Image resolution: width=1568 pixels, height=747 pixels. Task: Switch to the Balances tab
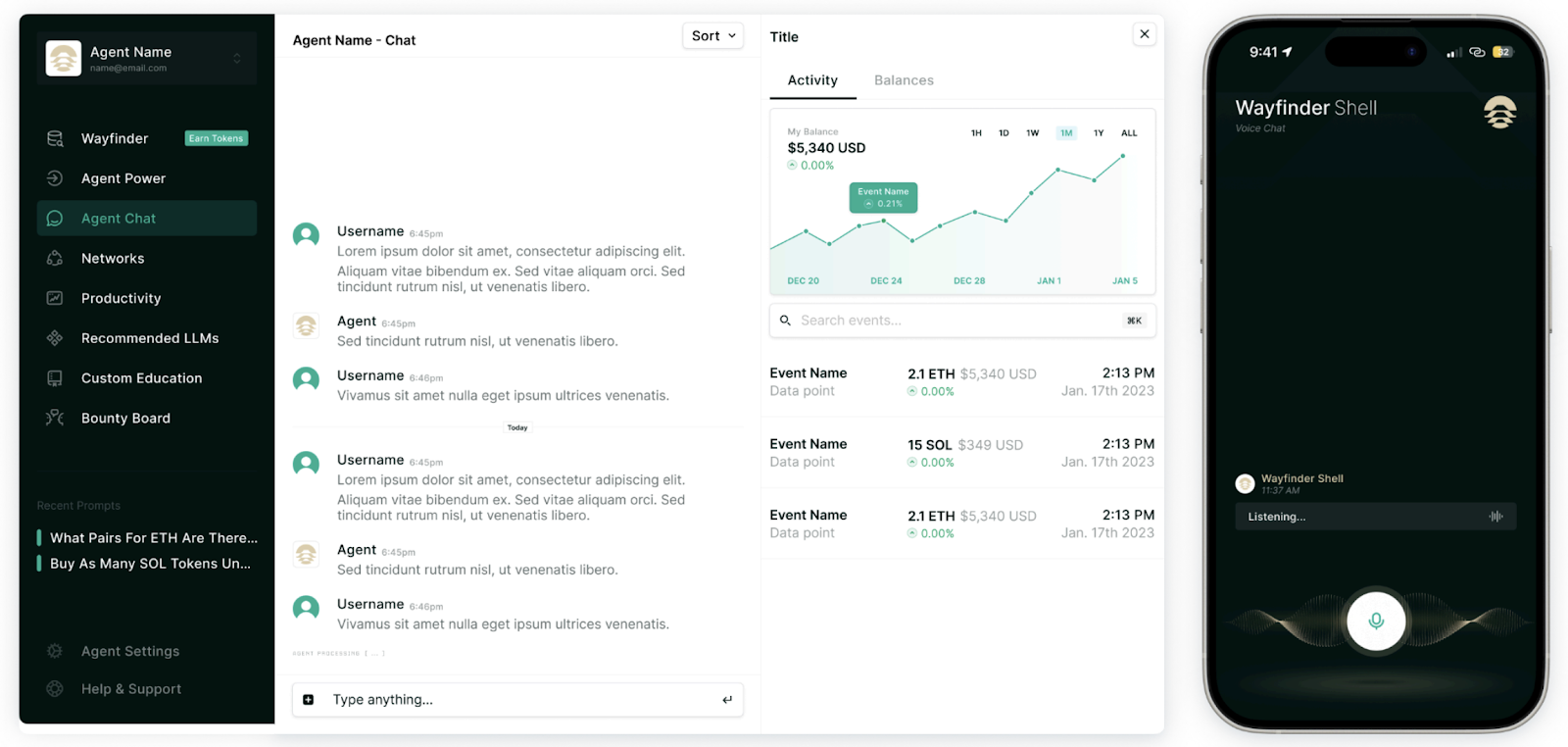904,80
